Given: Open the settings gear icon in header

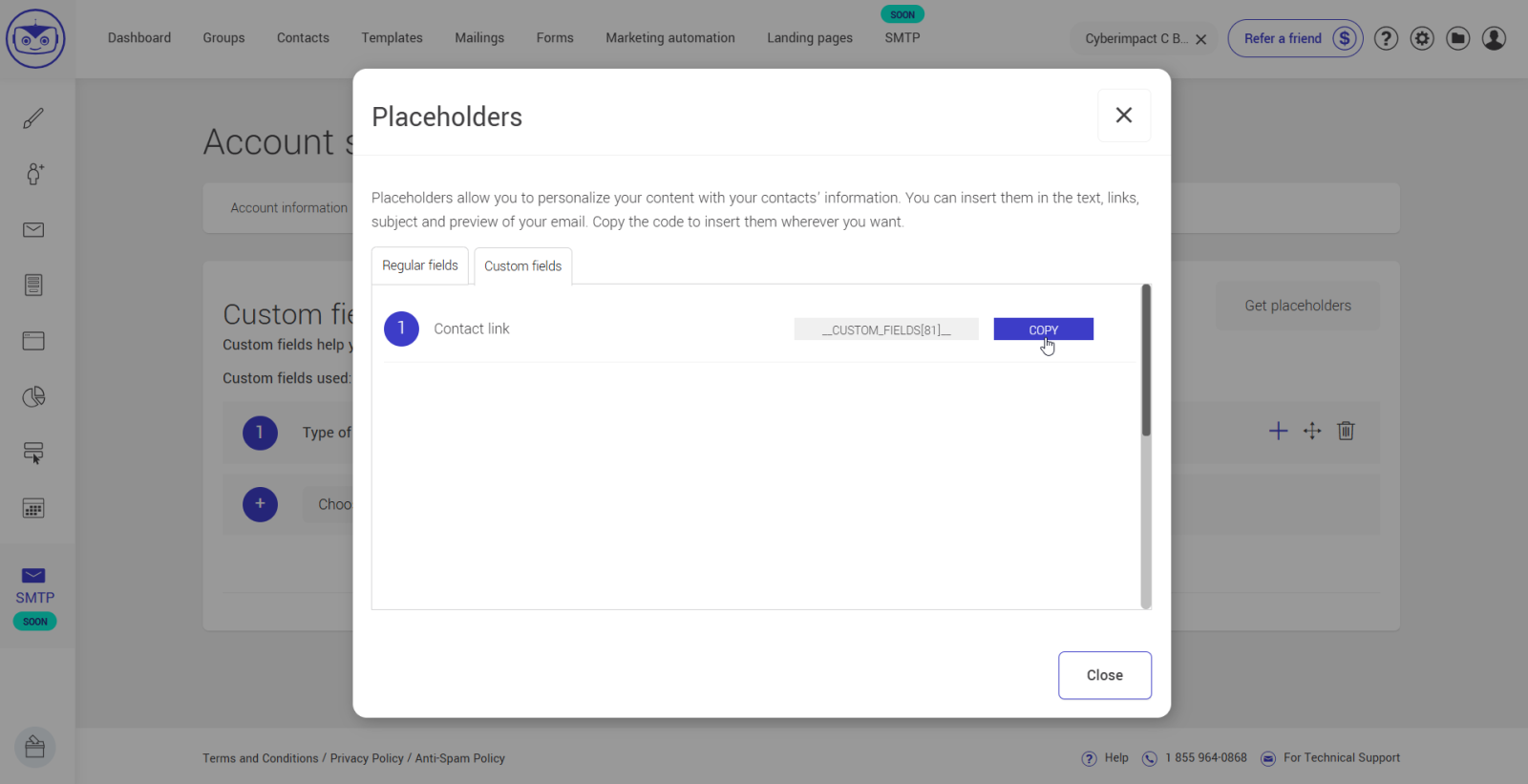Looking at the screenshot, I should click(x=1422, y=38).
